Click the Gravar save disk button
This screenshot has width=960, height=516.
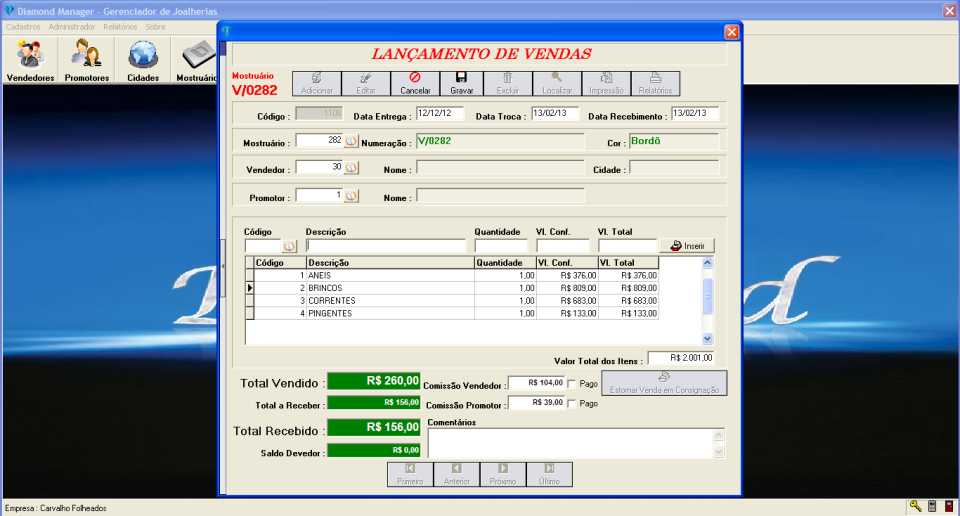click(461, 83)
